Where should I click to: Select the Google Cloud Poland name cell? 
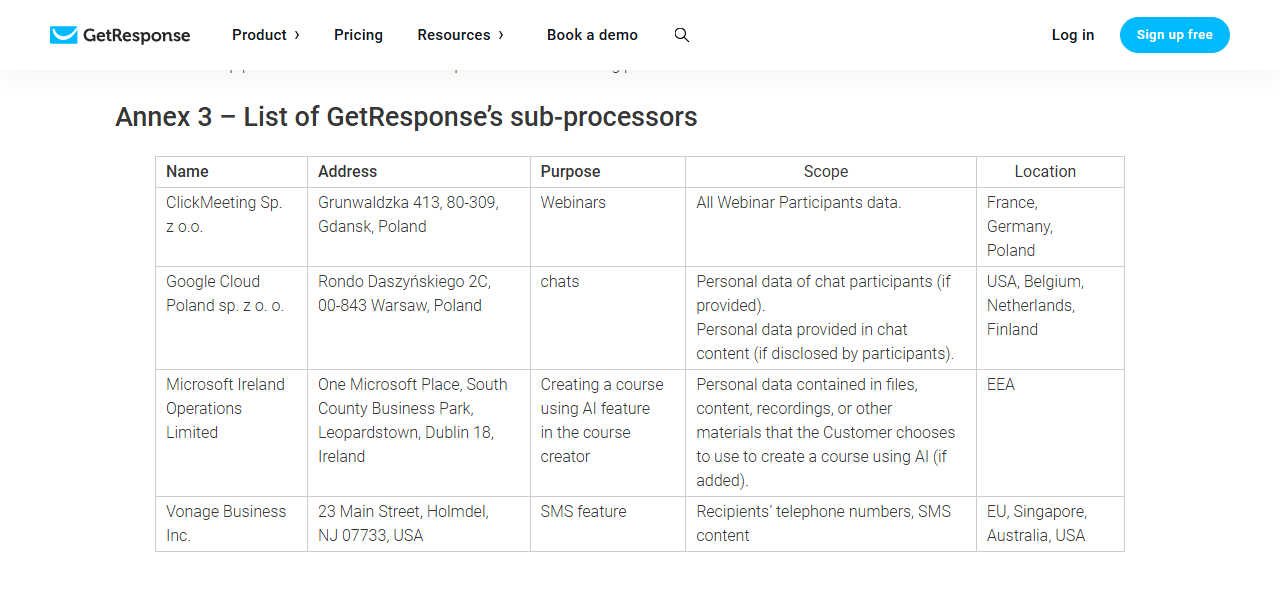(x=231, y=318)
